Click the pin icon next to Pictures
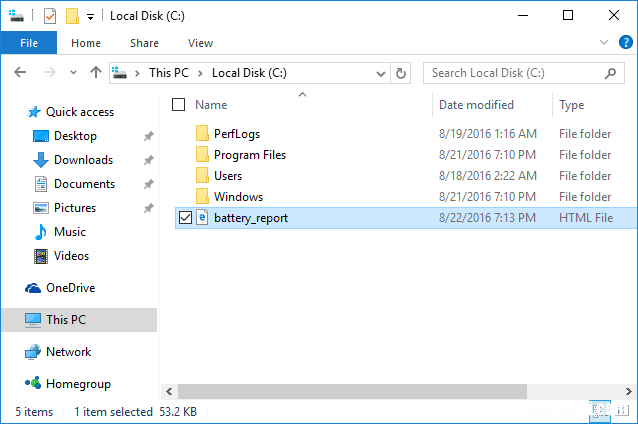This screenshot has width=638, height=424. (x=149, y=208)
